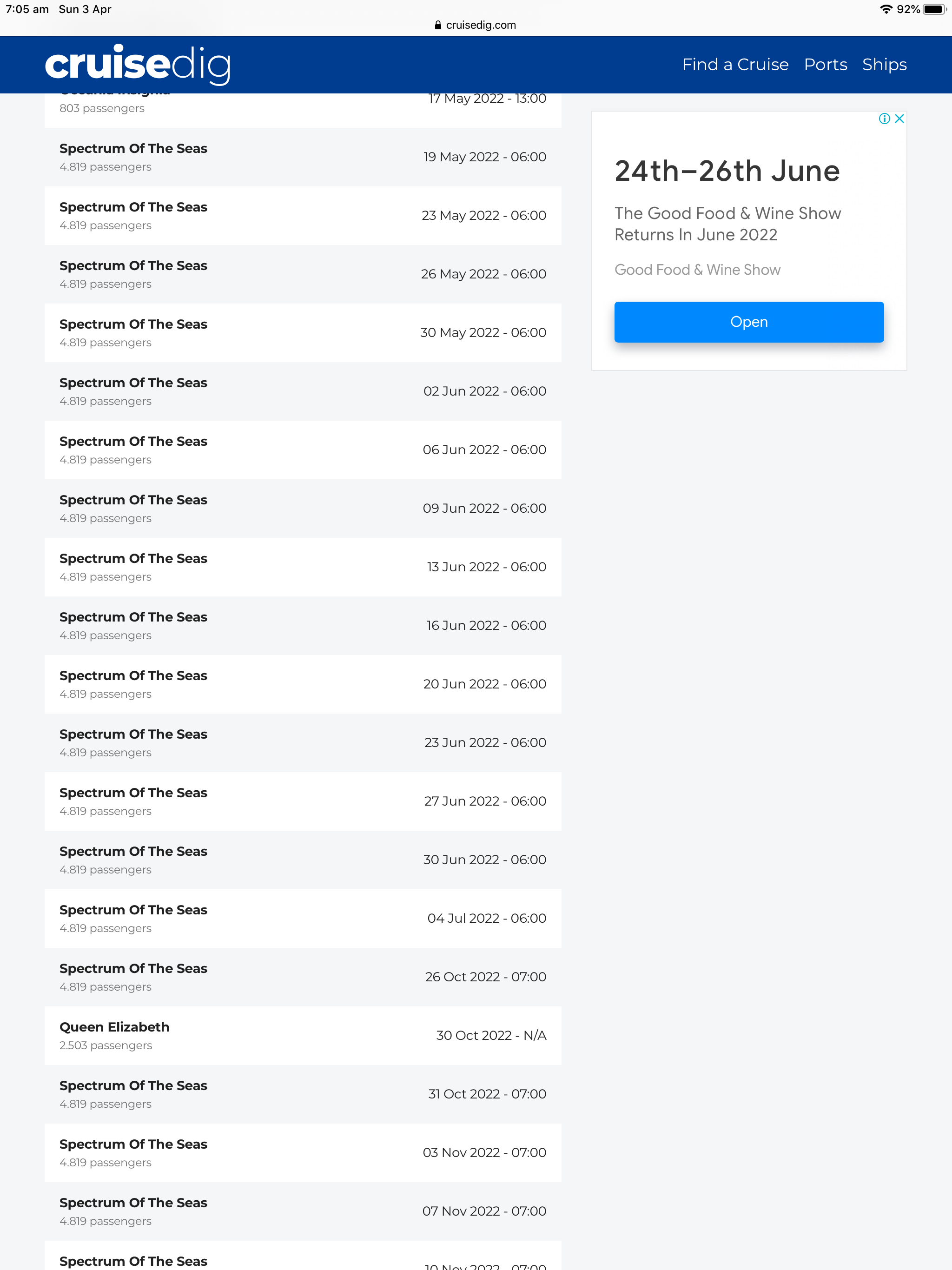The height and width of the screenshot is (1270, 952).
Task: Open Spectrum Of The Seas 19 May arrival
Action: (x=303, y=157)
